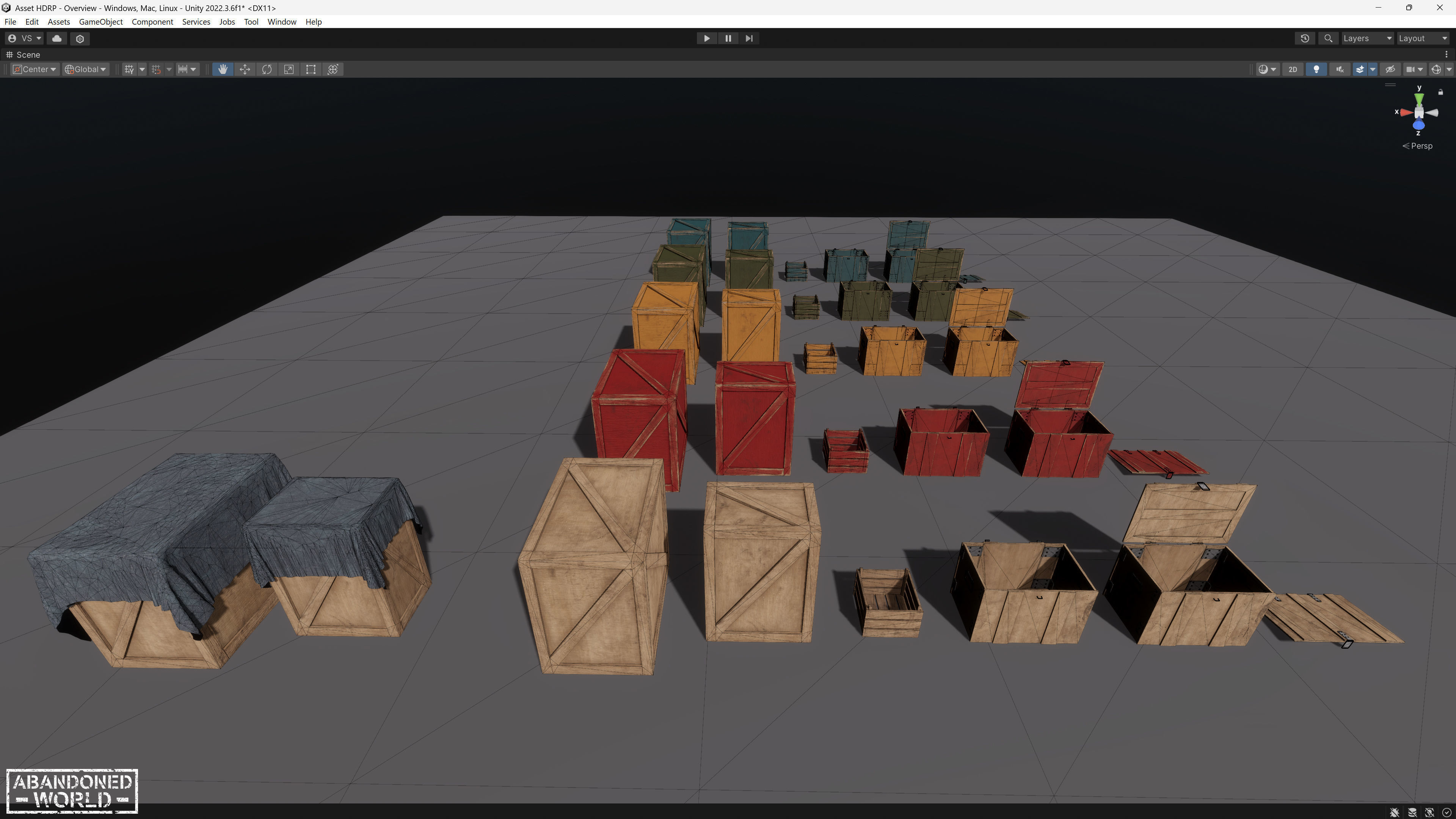Open the Component menu
This screenshot has width=1456, height=819.
click(x=152, y=22)
